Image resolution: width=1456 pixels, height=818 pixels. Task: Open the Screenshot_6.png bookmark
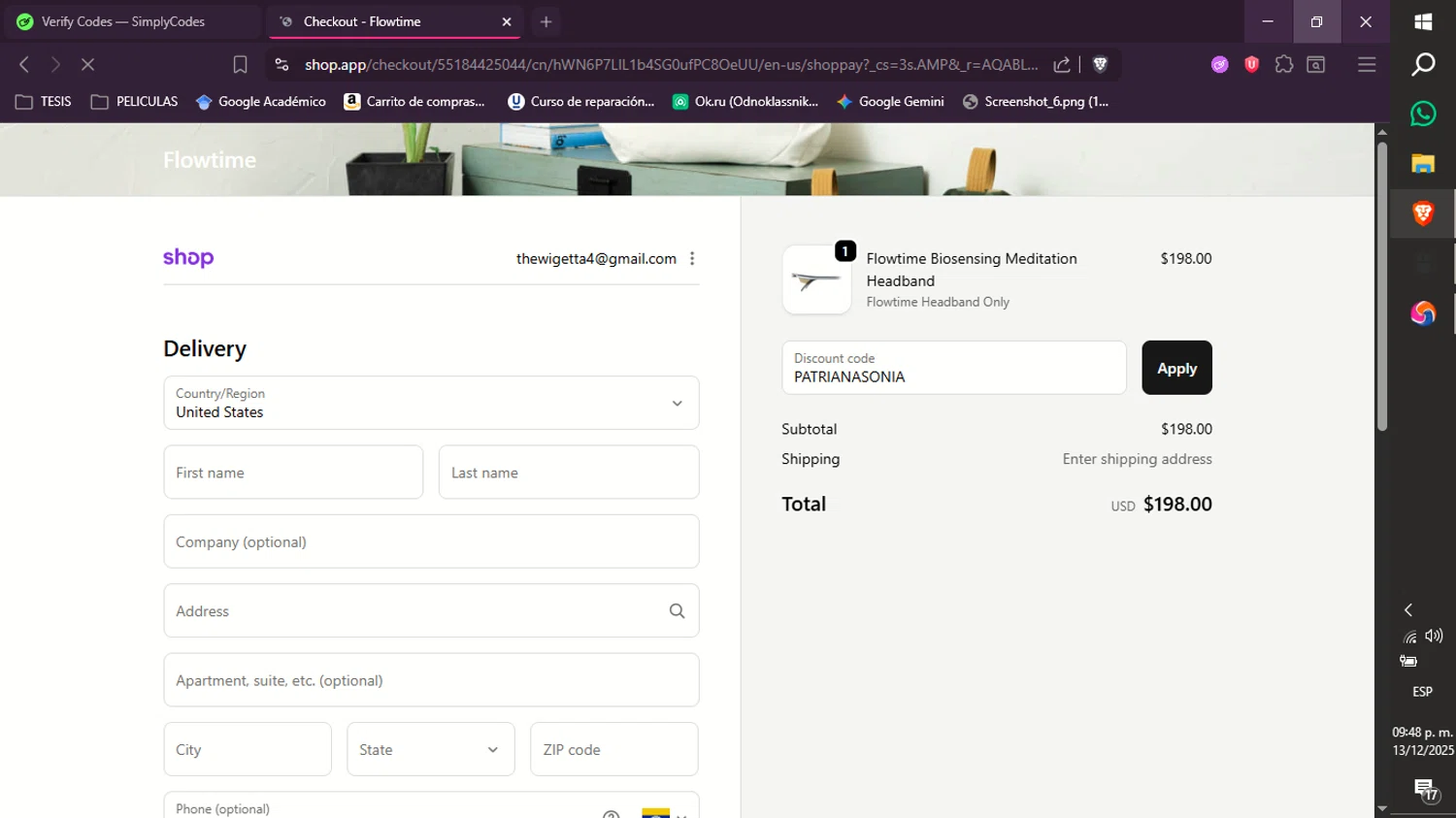(x=1036, y=101)
